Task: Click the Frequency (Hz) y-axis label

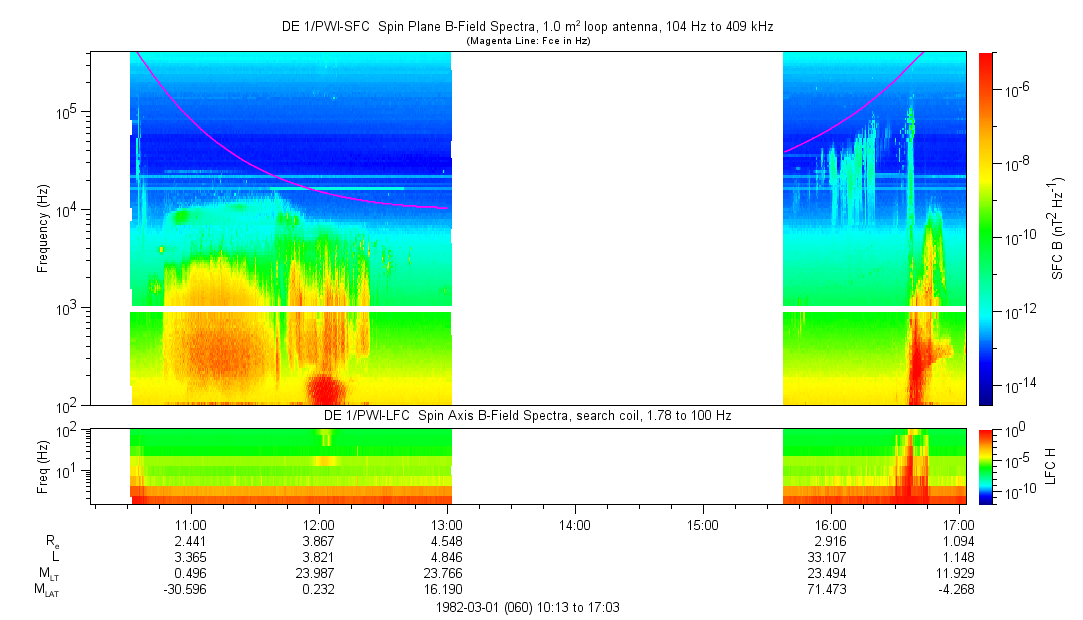Action: tap(44, 228)
